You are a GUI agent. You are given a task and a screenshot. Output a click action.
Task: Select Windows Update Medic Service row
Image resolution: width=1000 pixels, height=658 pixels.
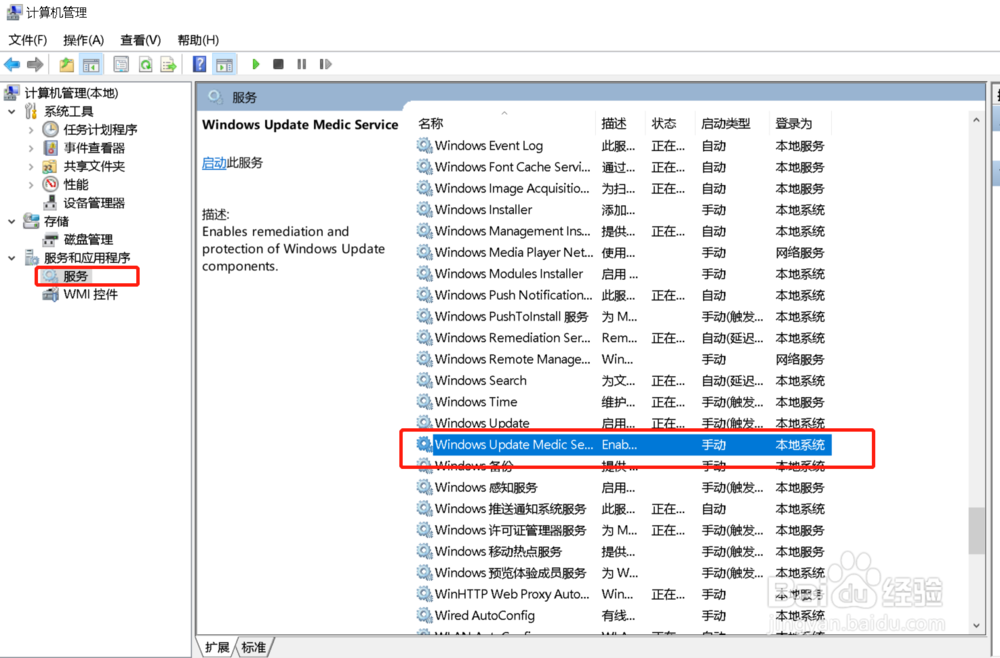tap(623, 445)
